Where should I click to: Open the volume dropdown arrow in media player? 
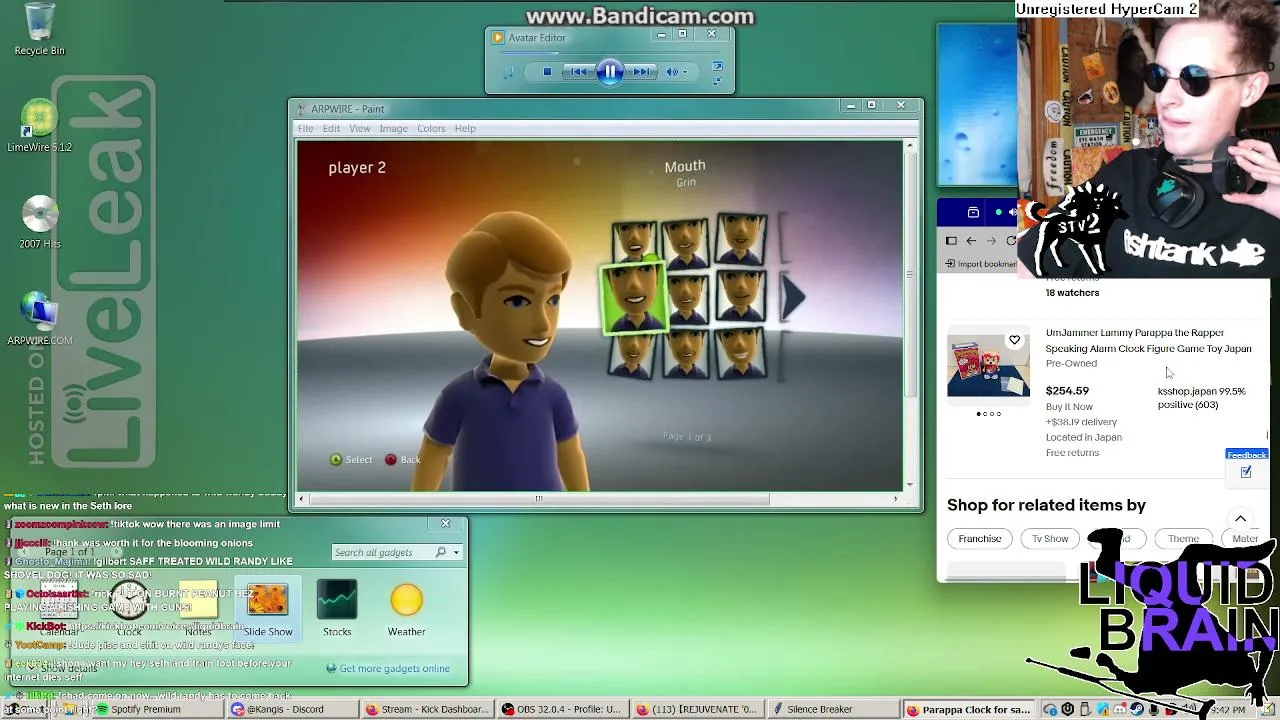pos(685,72)
